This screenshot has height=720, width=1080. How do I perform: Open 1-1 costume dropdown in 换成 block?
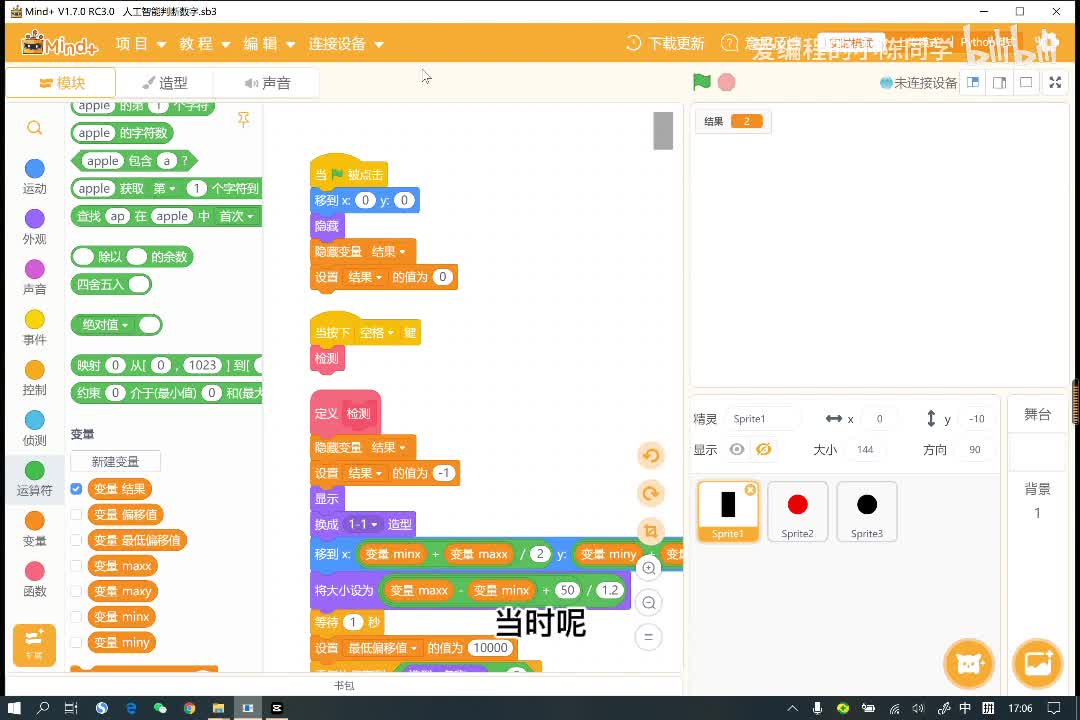[x=363, y=524]
